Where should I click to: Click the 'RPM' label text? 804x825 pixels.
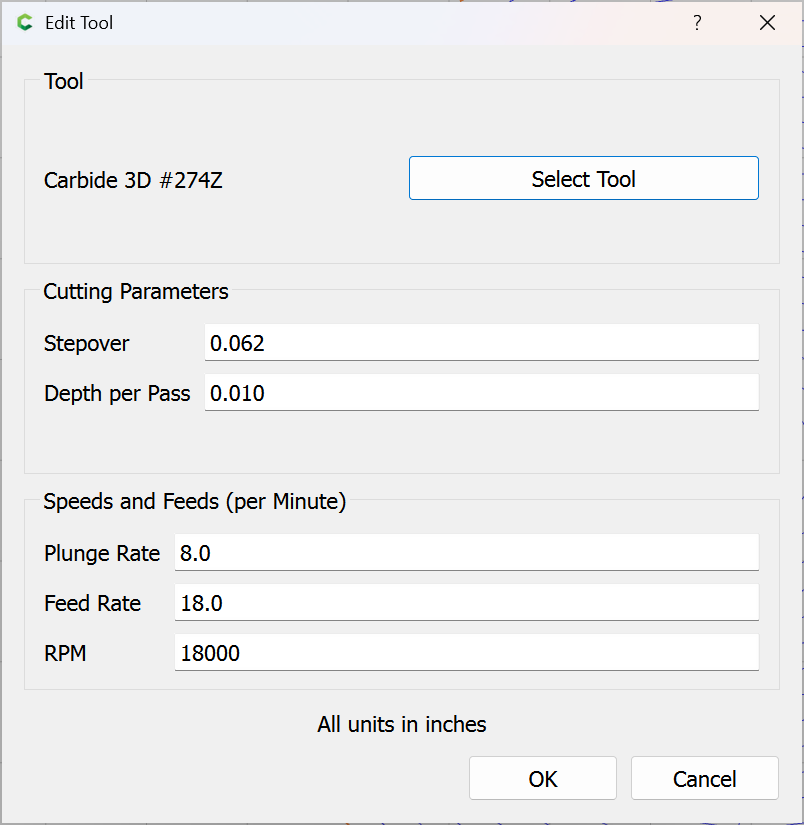[x=65, y=653]
